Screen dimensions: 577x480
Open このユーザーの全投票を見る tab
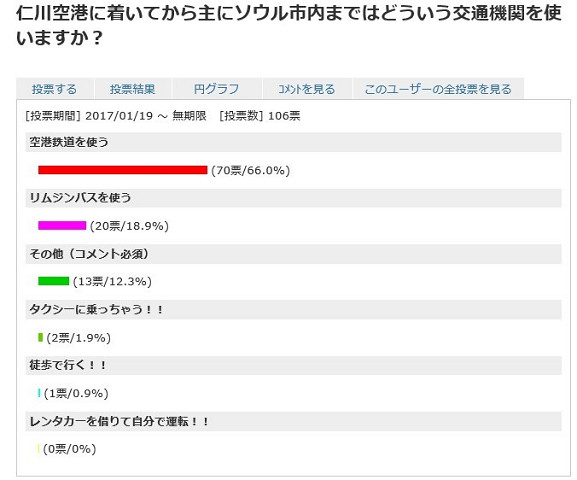pyautogui.click(x=438, y=89)
